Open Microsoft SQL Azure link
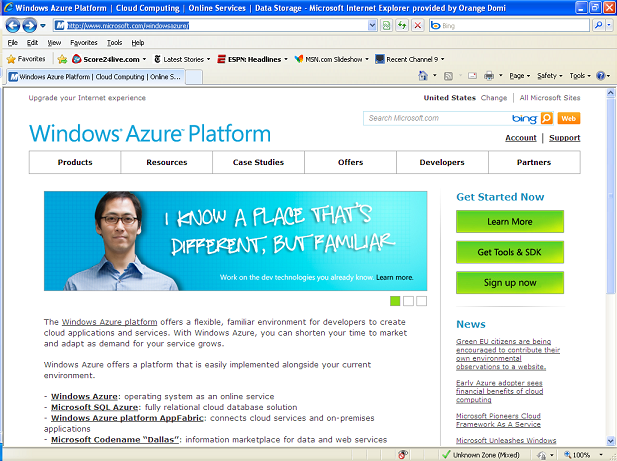Viewport: 617px width, 461px height. (x=95, y=407)
